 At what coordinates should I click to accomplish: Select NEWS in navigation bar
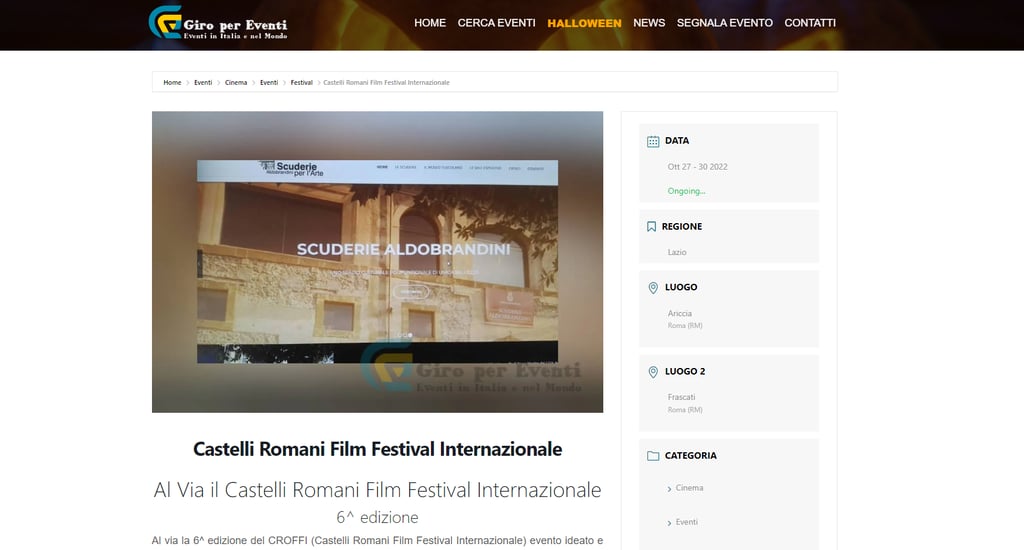pyautogui.click(x=649, y=23)
